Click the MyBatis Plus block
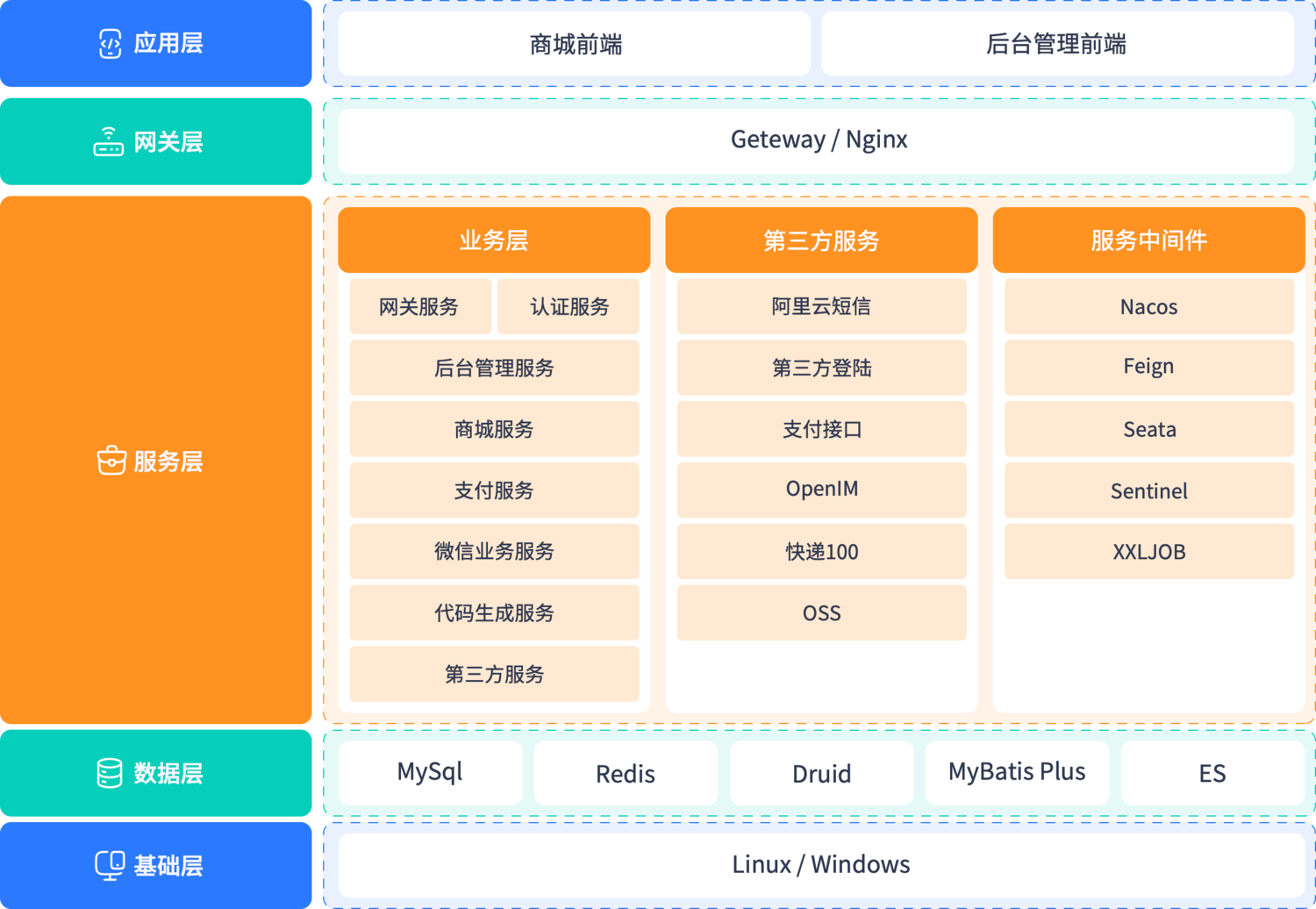The image size is (1316, 909). (x=1016, y=773)
